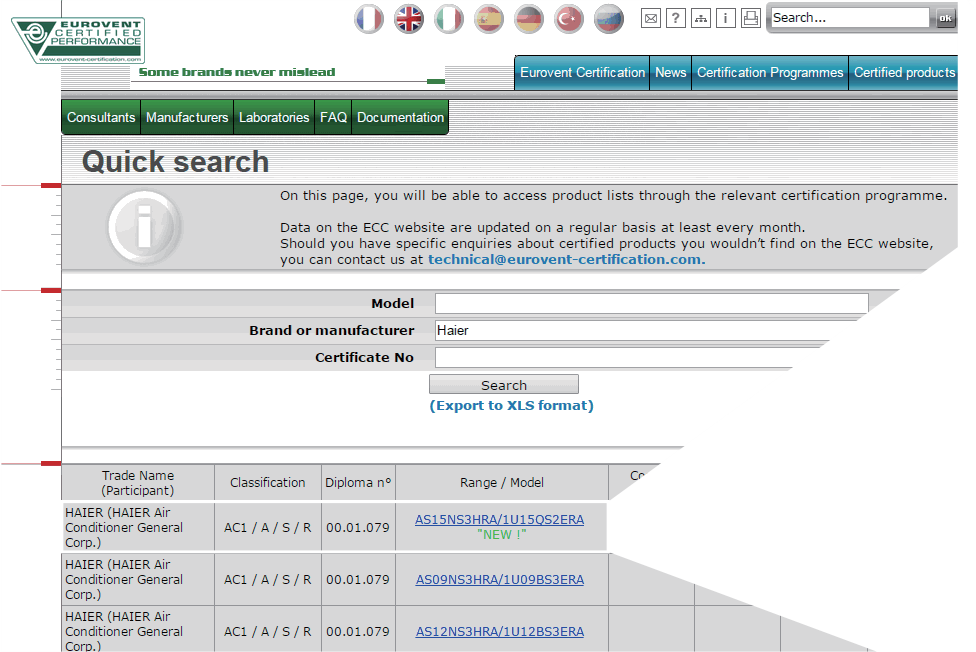Viewport: 976px width, 652px height.
Task: Open the Consultants menu item
Action: point(101,117)
